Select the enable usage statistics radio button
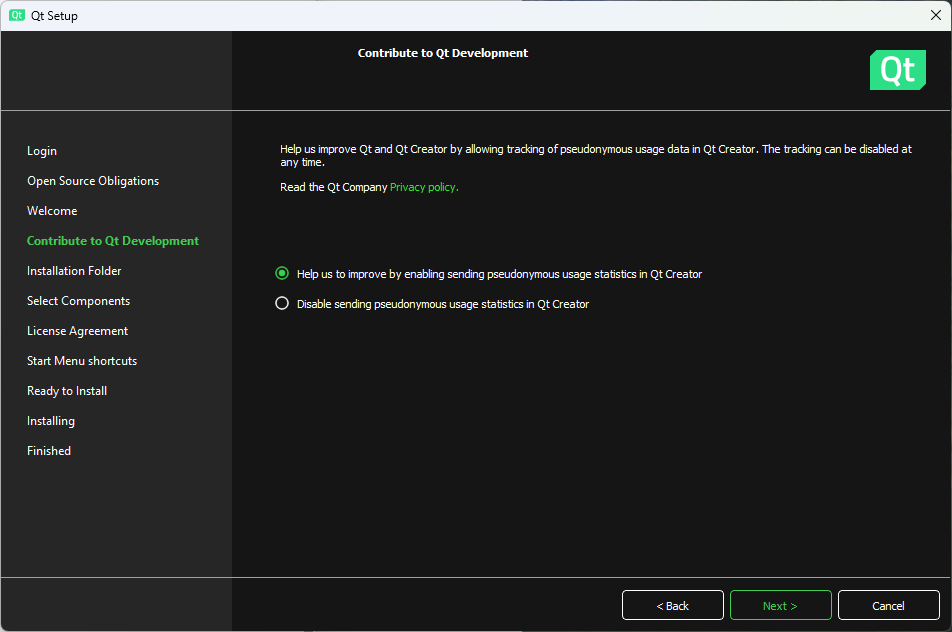 click(x=282, y=274)
